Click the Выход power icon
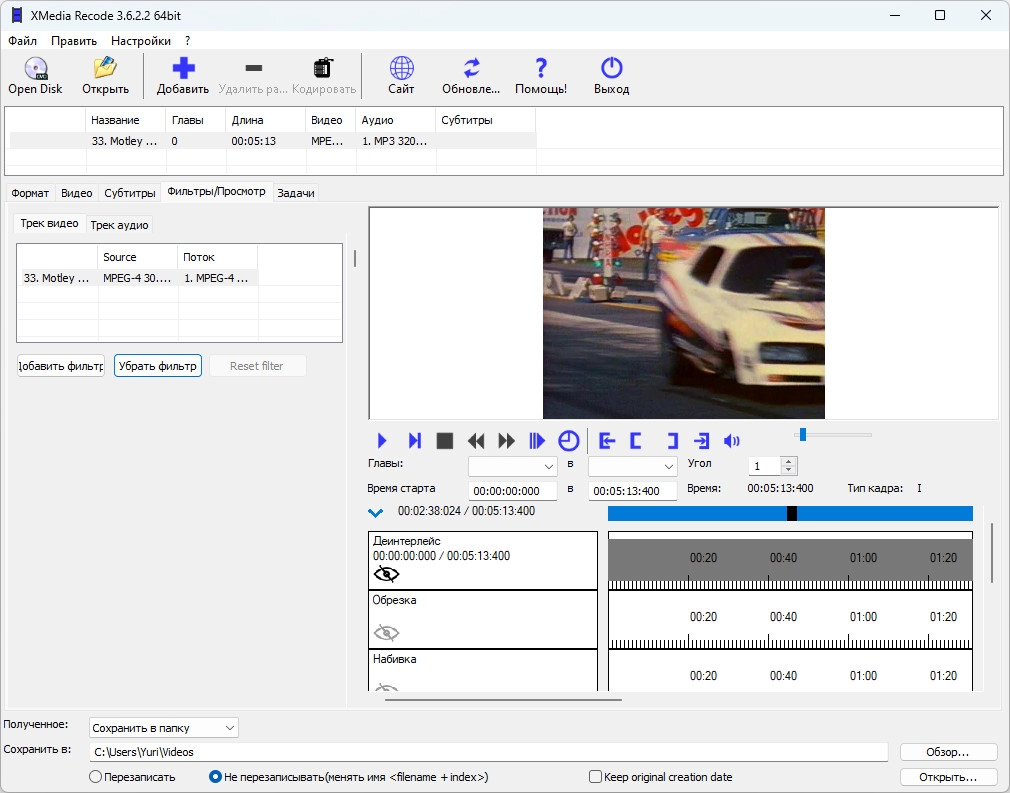Viewport: 1010px width, 793px height. [611, 69]
